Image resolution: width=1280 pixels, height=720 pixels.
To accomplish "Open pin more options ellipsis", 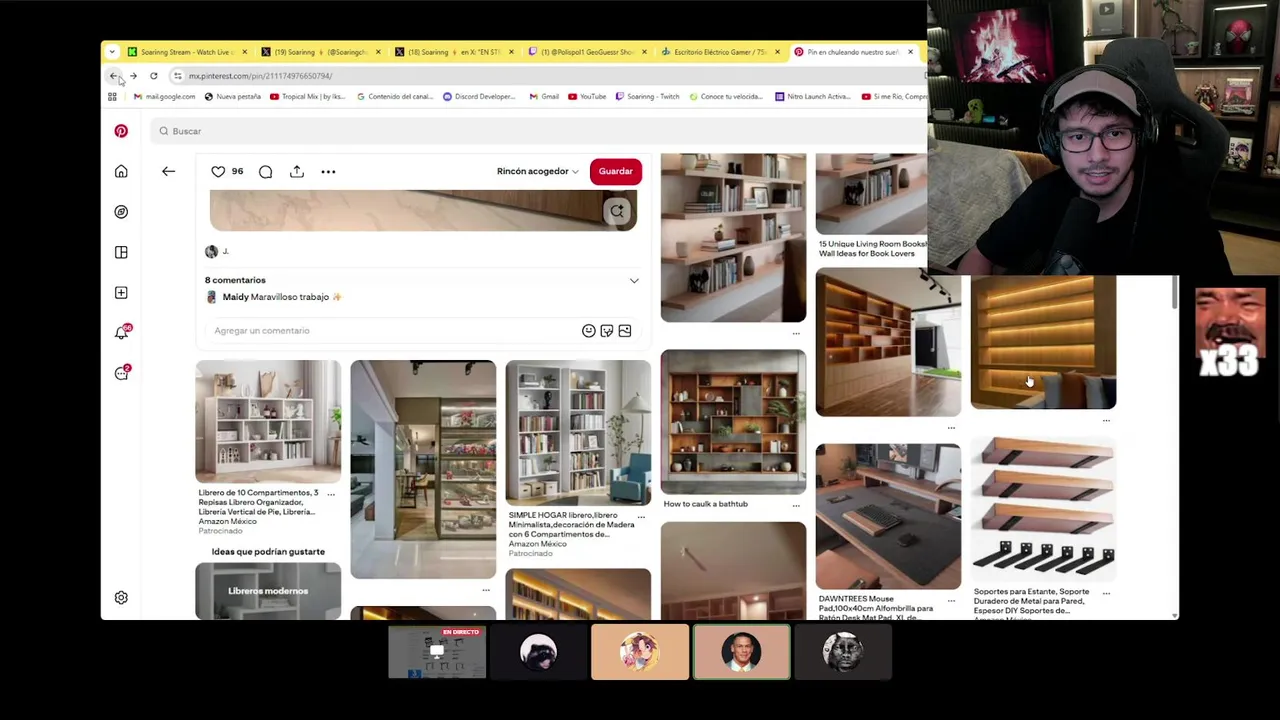I will click(x=328, y=172).
